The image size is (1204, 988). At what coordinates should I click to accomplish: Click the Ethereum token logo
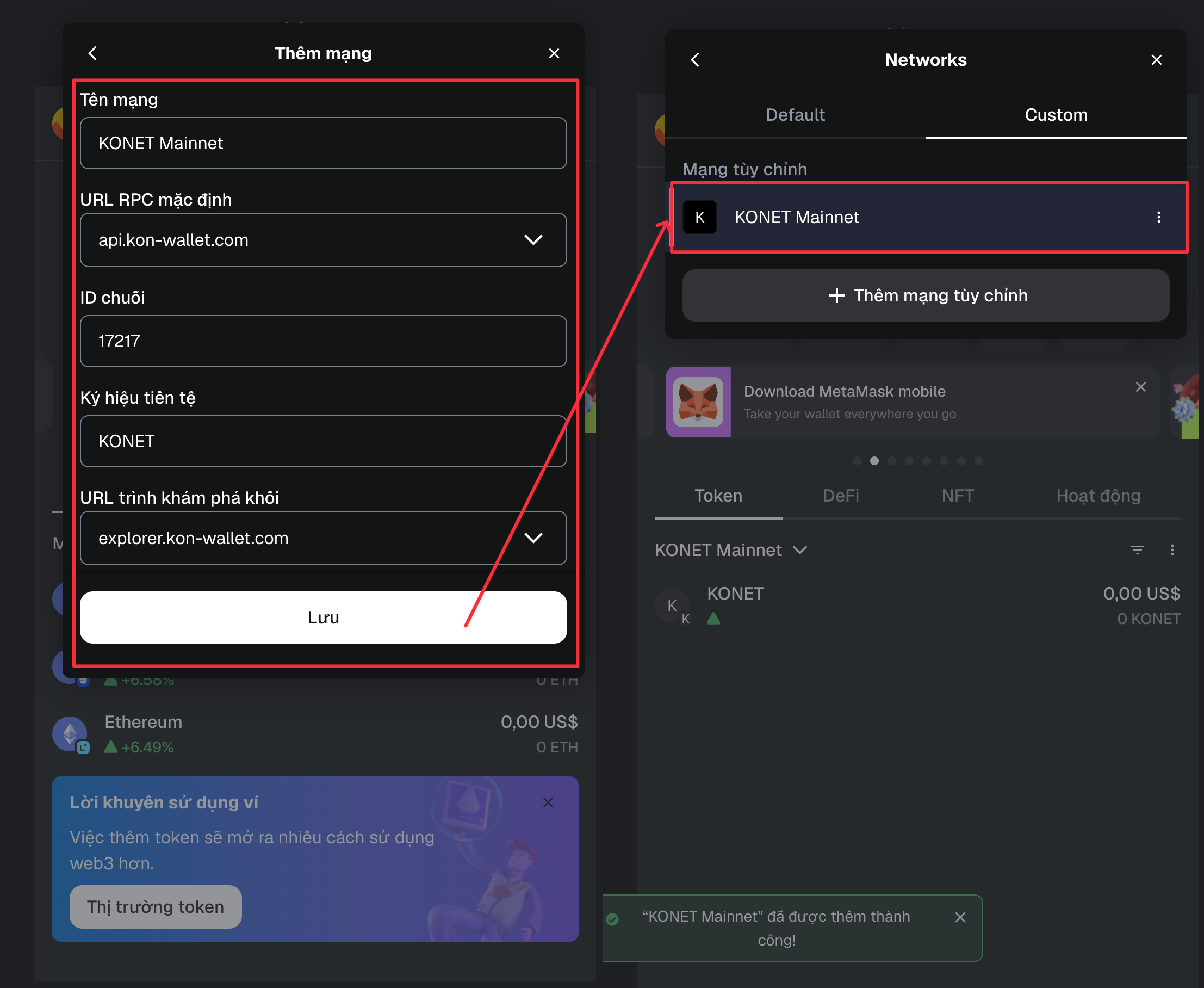(70, 733)
